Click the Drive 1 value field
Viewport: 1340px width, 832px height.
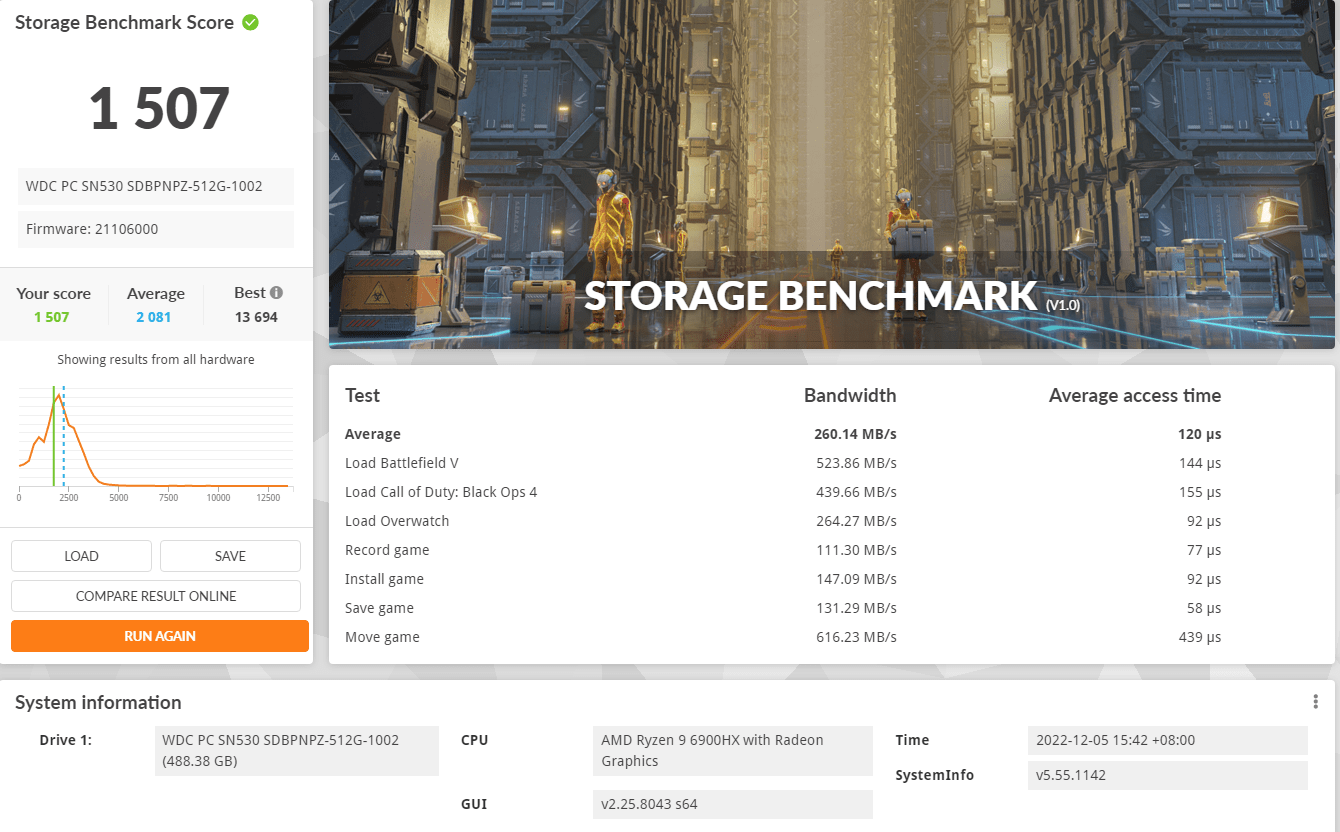(x=298, y=751)
